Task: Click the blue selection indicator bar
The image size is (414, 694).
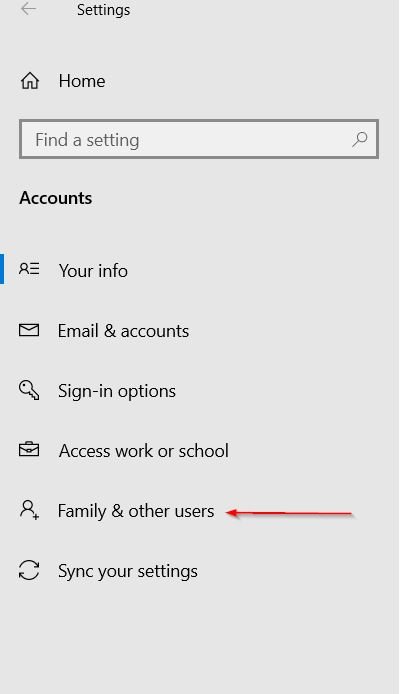Action: click(2, 269)
